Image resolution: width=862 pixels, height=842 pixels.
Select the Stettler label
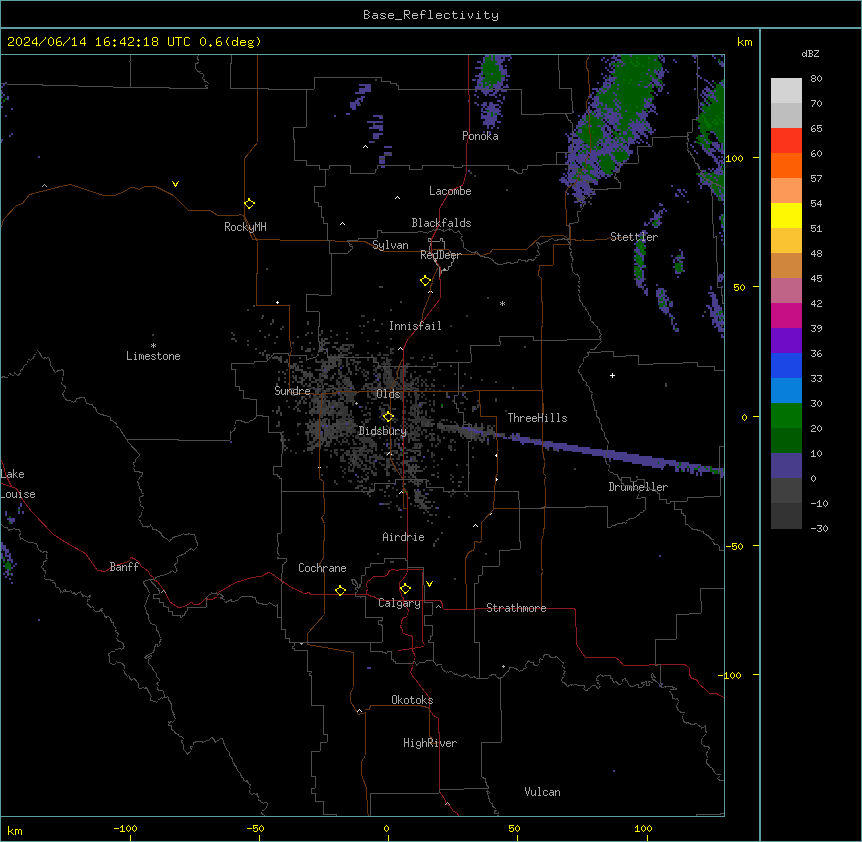[x=634, y=237]
